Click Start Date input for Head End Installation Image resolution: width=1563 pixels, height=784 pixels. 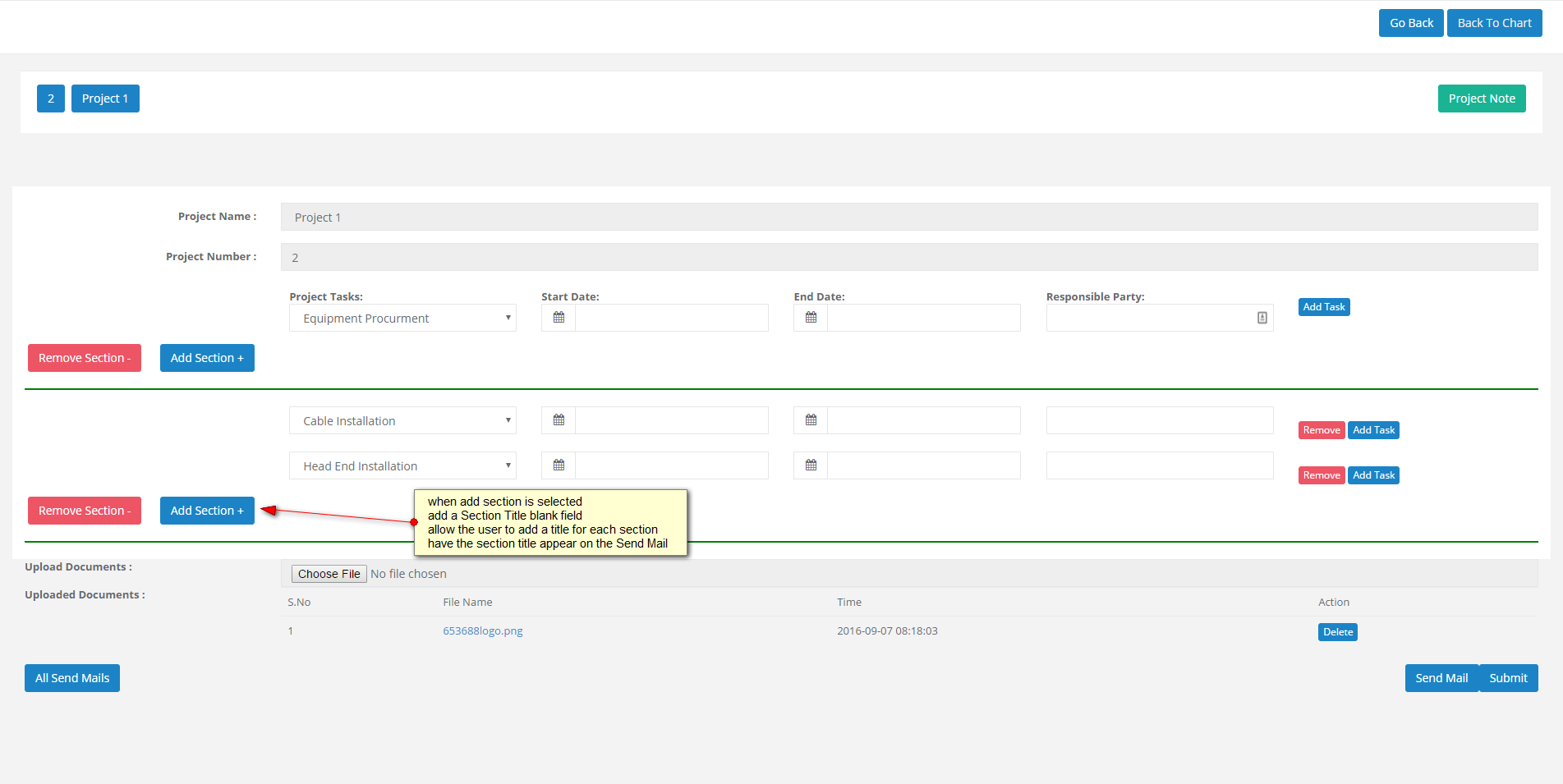(672, 465)
